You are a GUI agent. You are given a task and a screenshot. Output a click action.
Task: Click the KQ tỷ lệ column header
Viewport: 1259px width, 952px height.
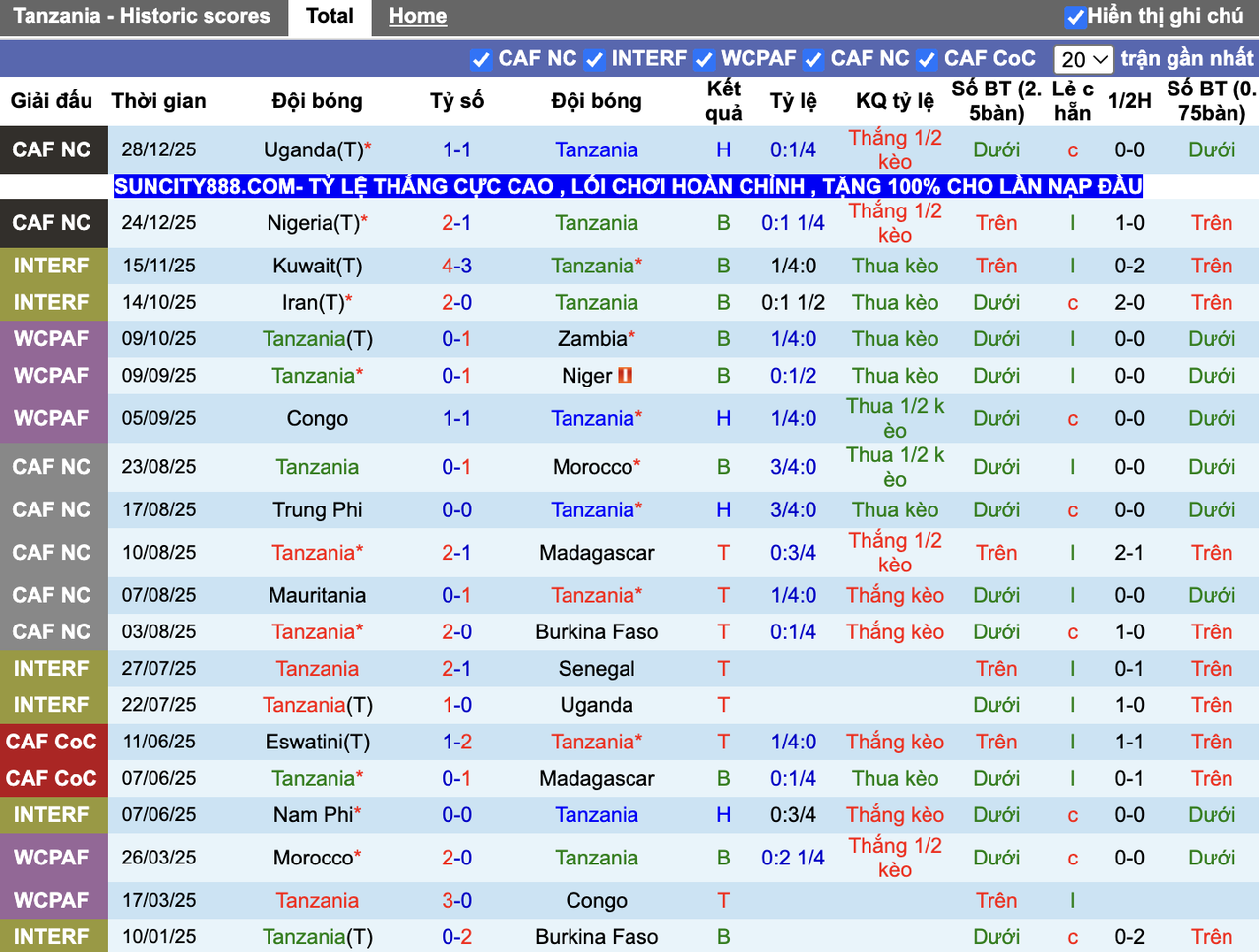(x=895, y=101)
